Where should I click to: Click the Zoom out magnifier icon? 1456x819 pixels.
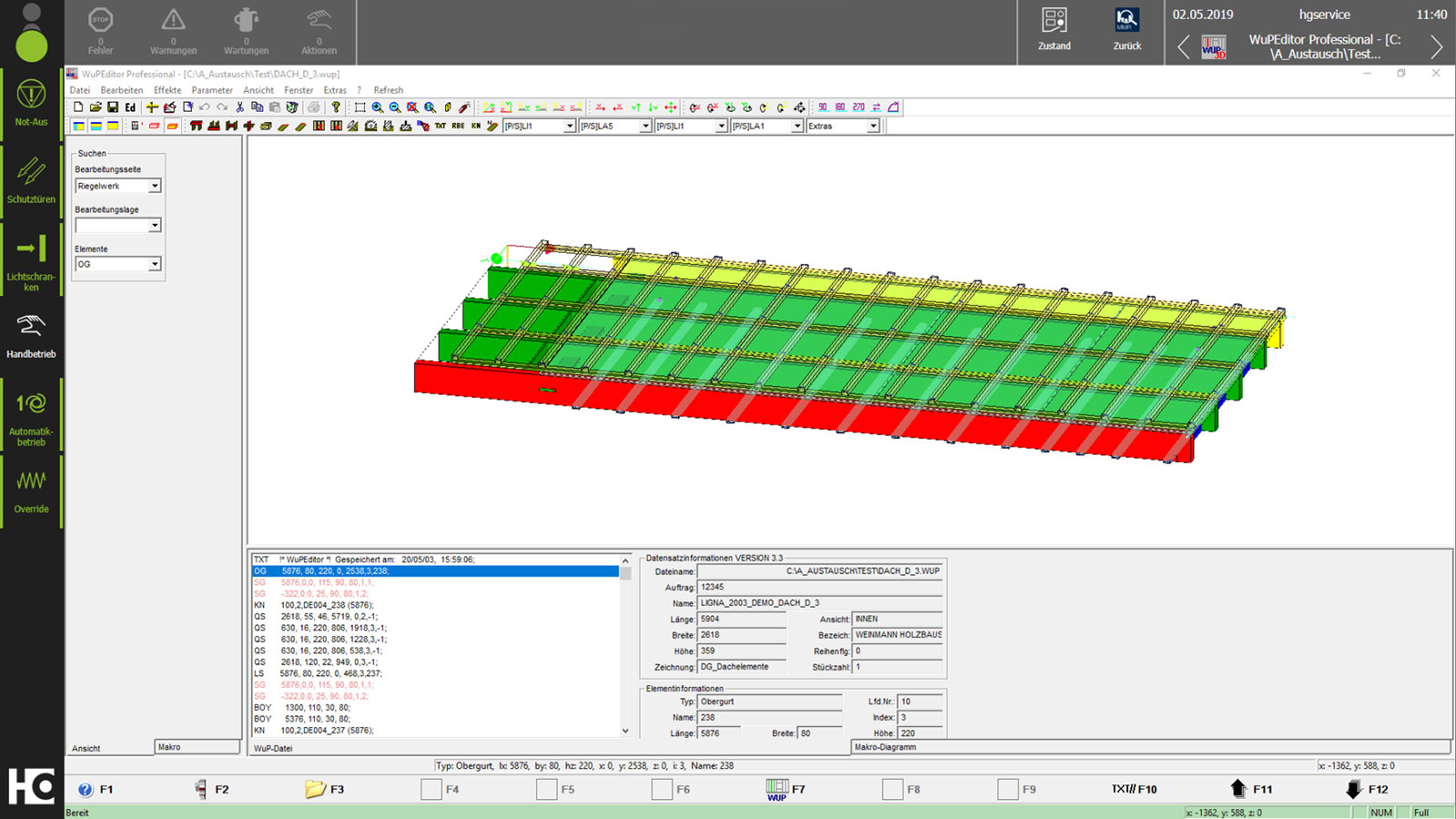(395, 107)
